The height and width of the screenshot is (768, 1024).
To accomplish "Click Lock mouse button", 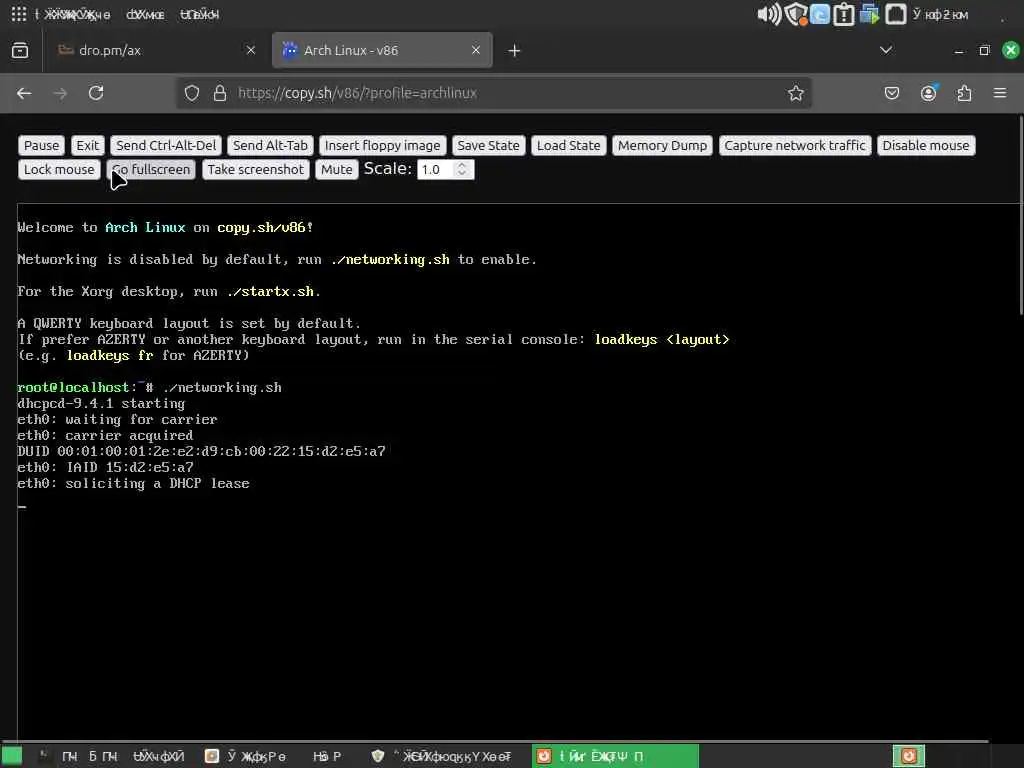I will point(59,170).
